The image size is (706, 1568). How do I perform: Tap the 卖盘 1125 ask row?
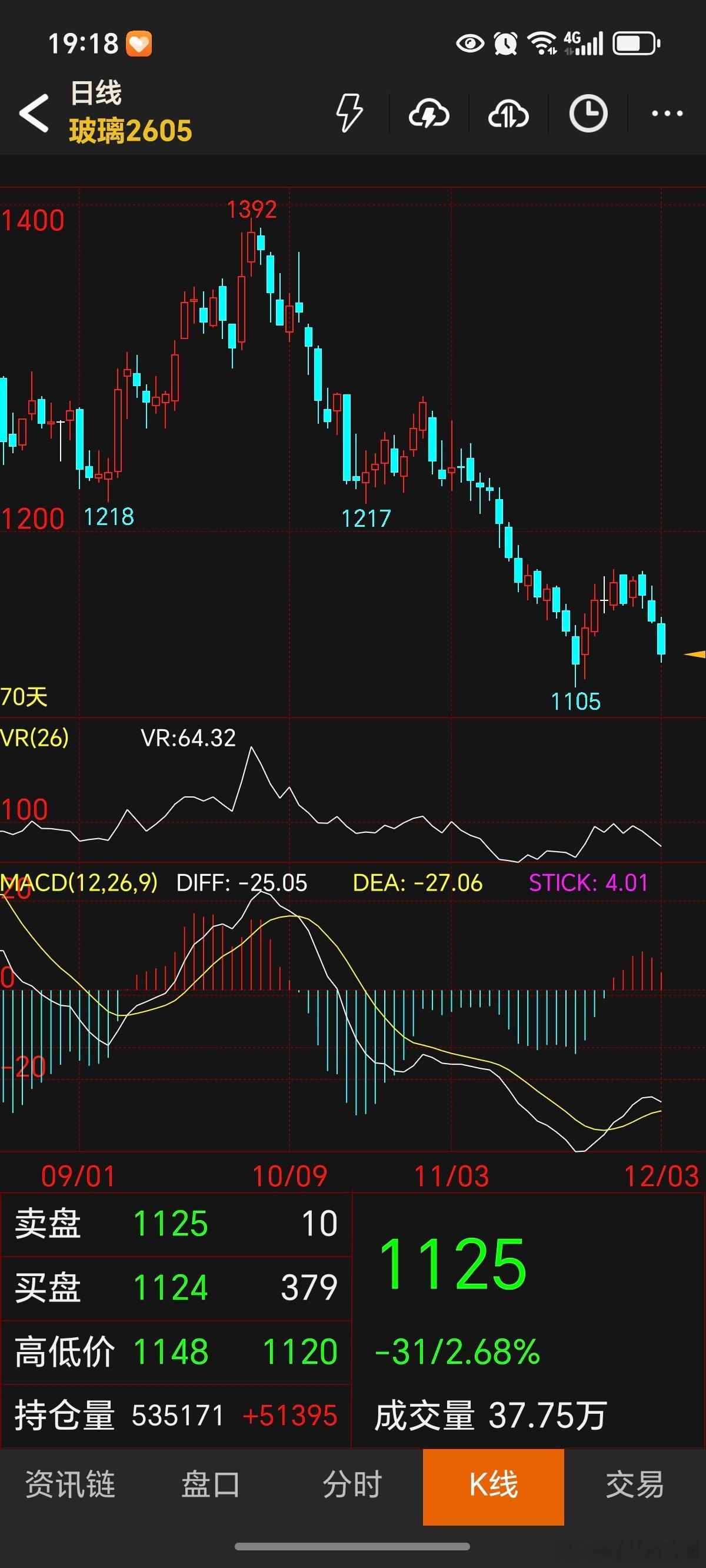click(176, 1224)
